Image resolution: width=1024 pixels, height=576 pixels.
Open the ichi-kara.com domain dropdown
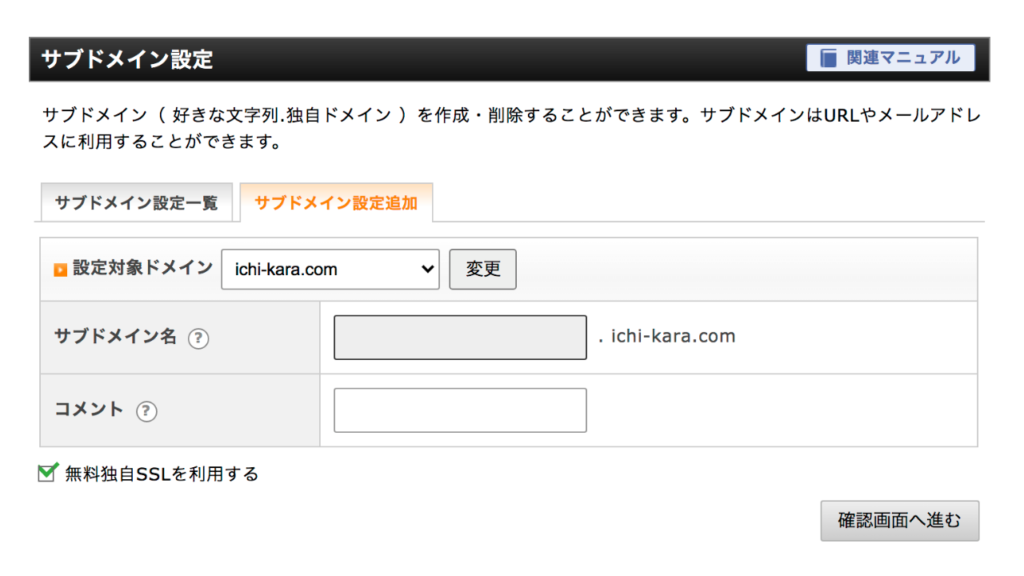(x=329, y=269)
